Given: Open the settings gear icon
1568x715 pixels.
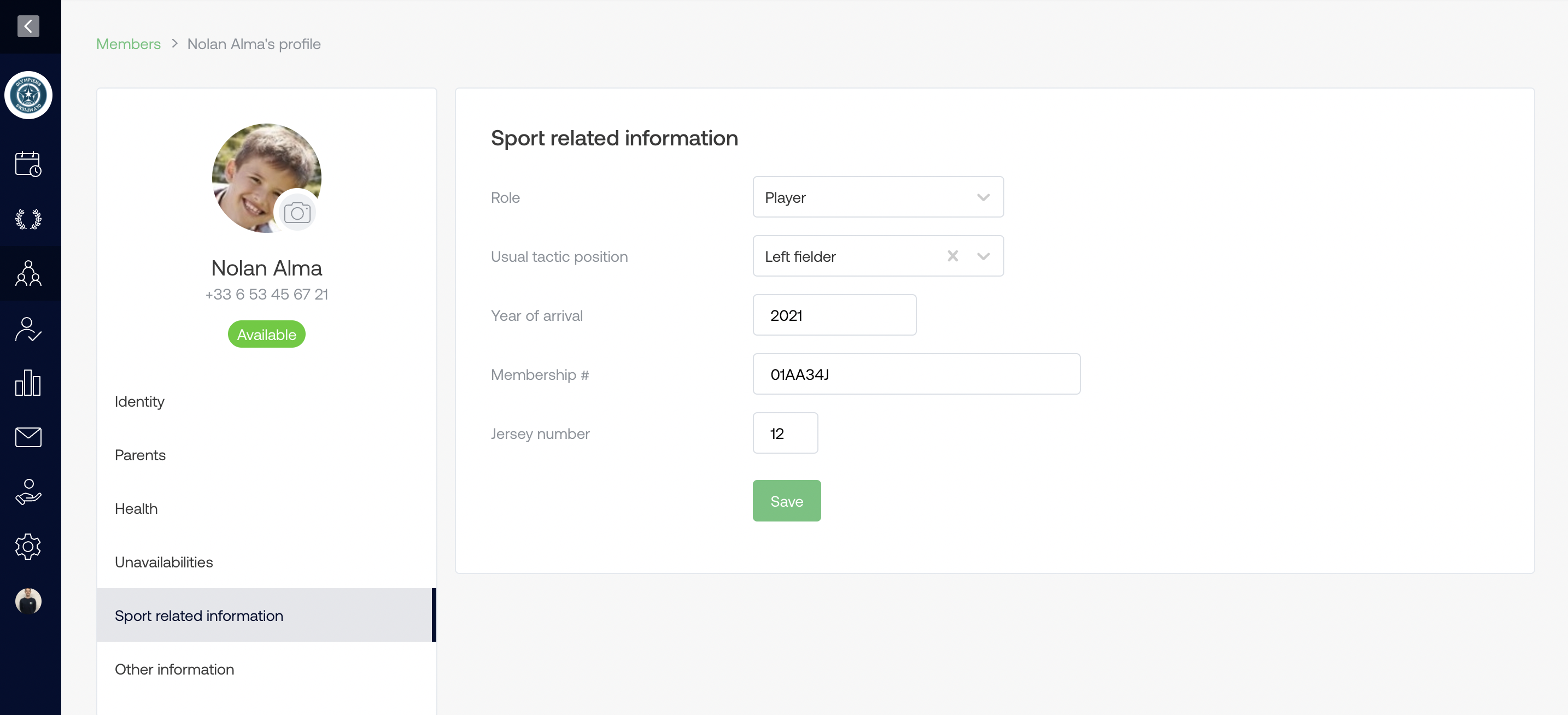Looking at the screenshot, I should (x=28, y=547).
